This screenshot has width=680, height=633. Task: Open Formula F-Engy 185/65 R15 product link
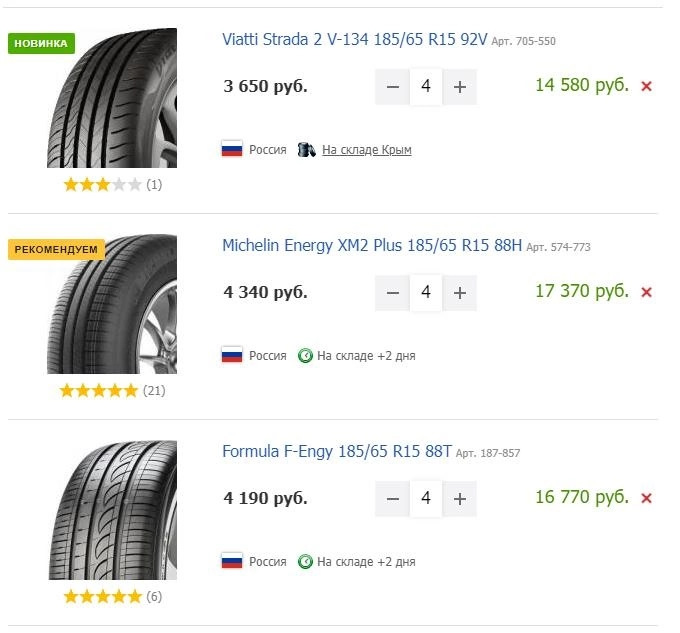tap(337, 452)
